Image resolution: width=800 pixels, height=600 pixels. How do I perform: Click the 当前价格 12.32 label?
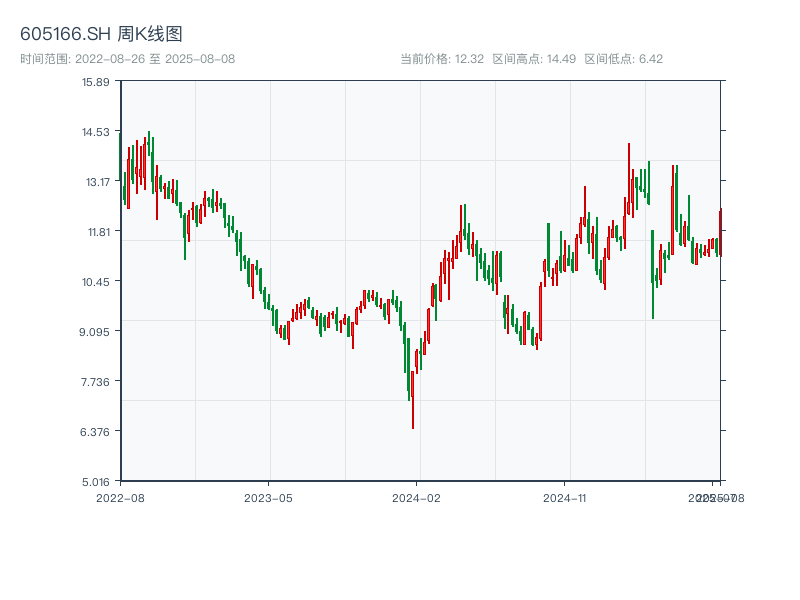(x=442, y=59)
